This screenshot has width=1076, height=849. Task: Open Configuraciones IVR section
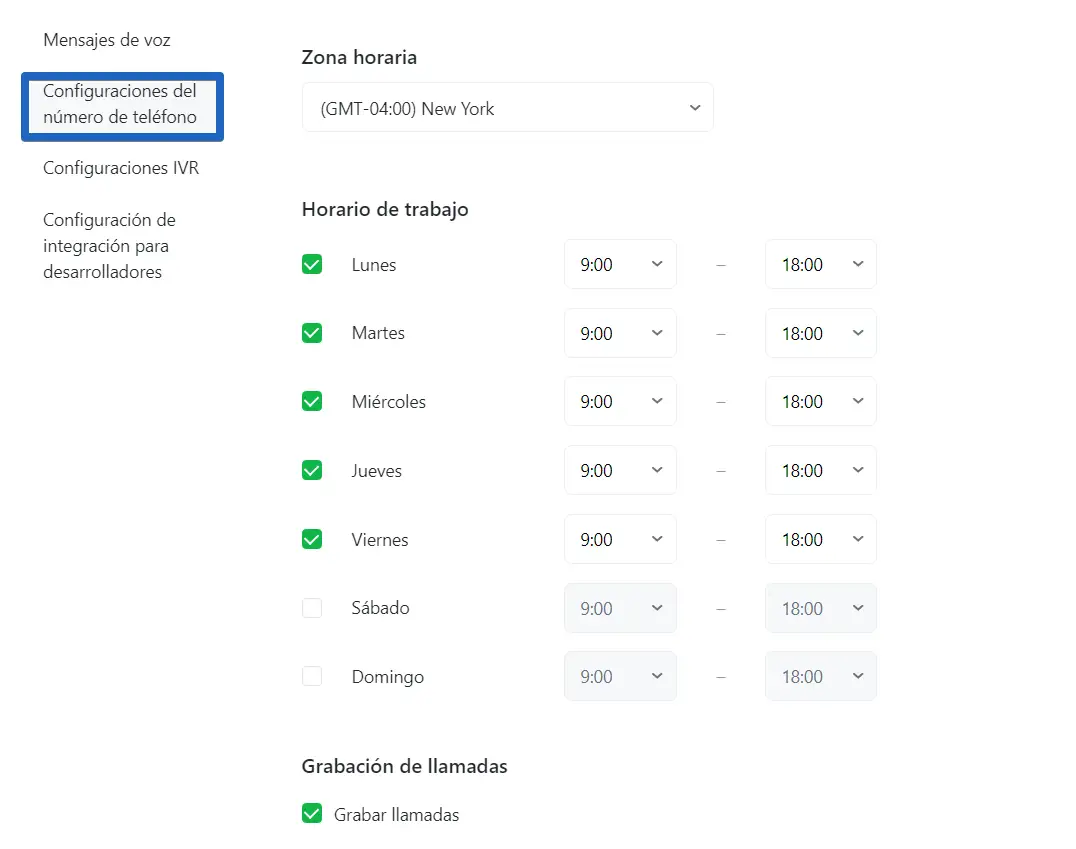point(121,168)
